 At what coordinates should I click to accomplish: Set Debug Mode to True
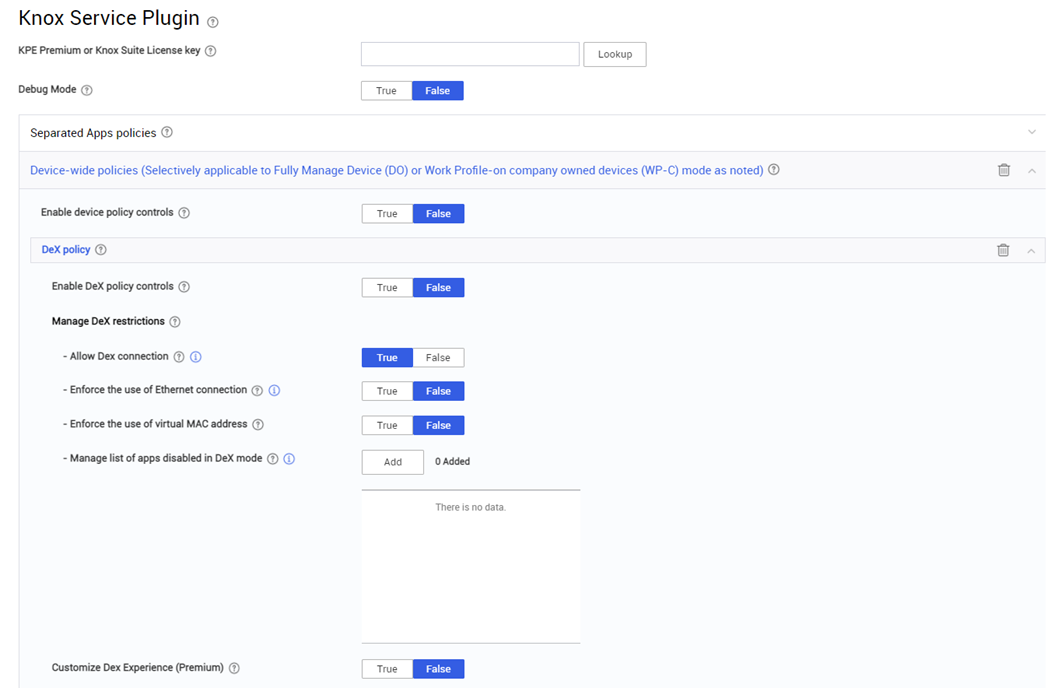click(x=386, y=91)
